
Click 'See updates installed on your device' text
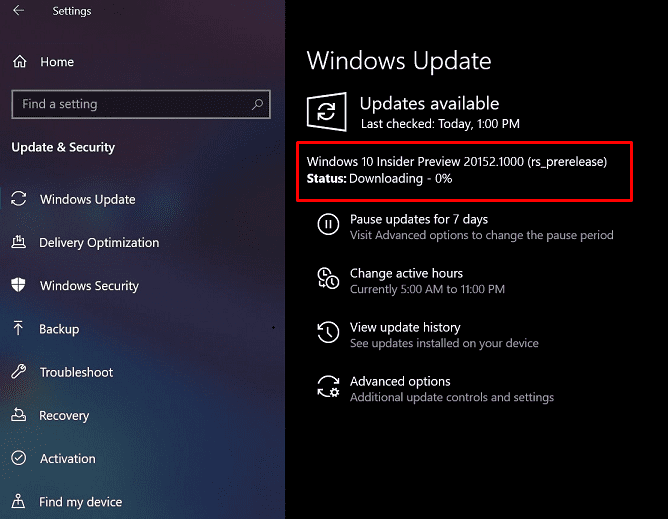444,343
